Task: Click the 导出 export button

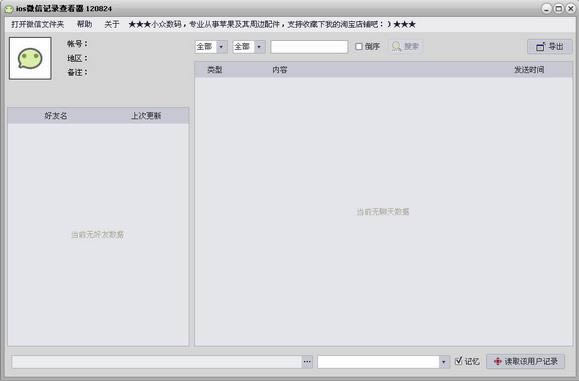Action: (549, 47)
